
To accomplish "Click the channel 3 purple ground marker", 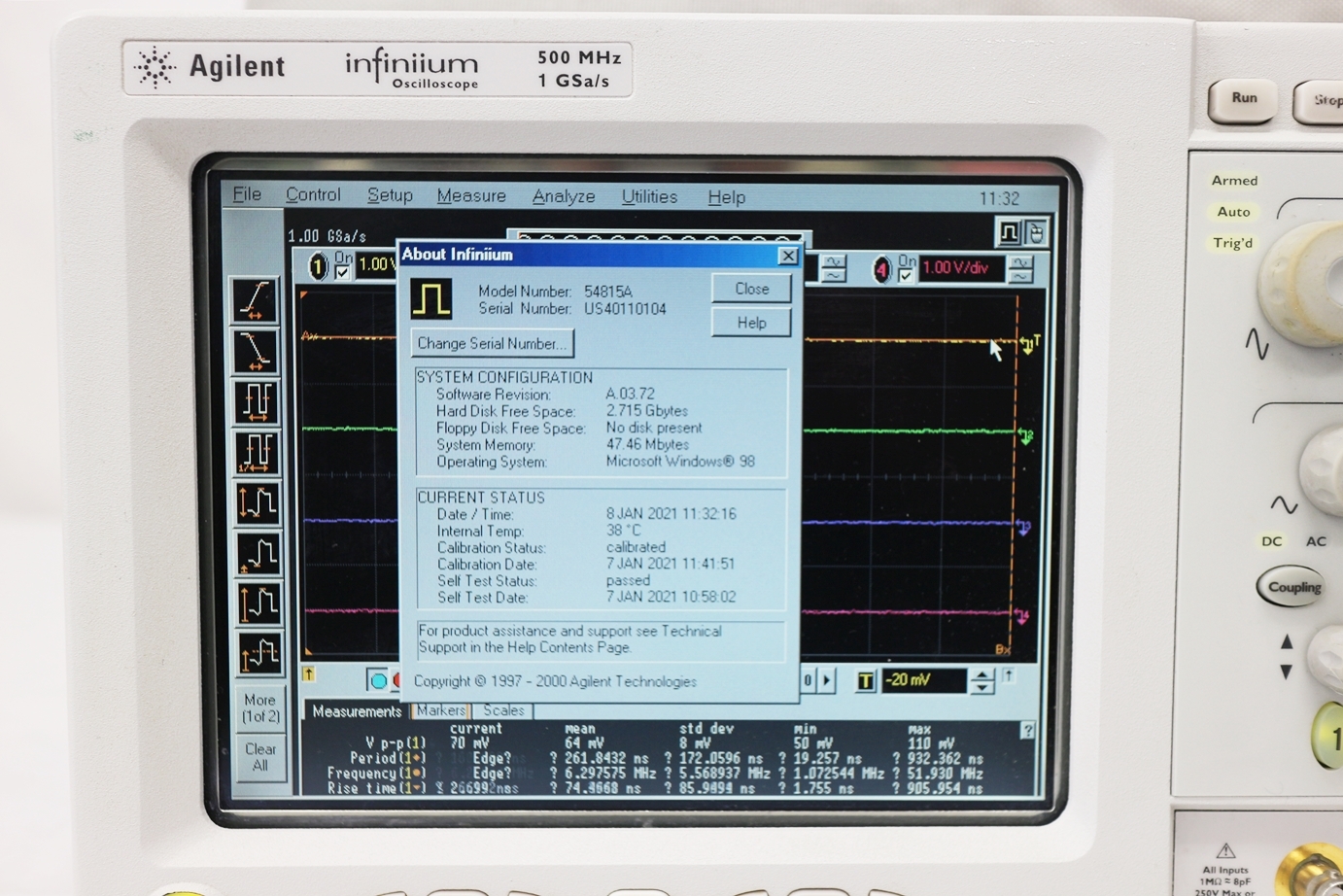I will [x=1024, y=528].
